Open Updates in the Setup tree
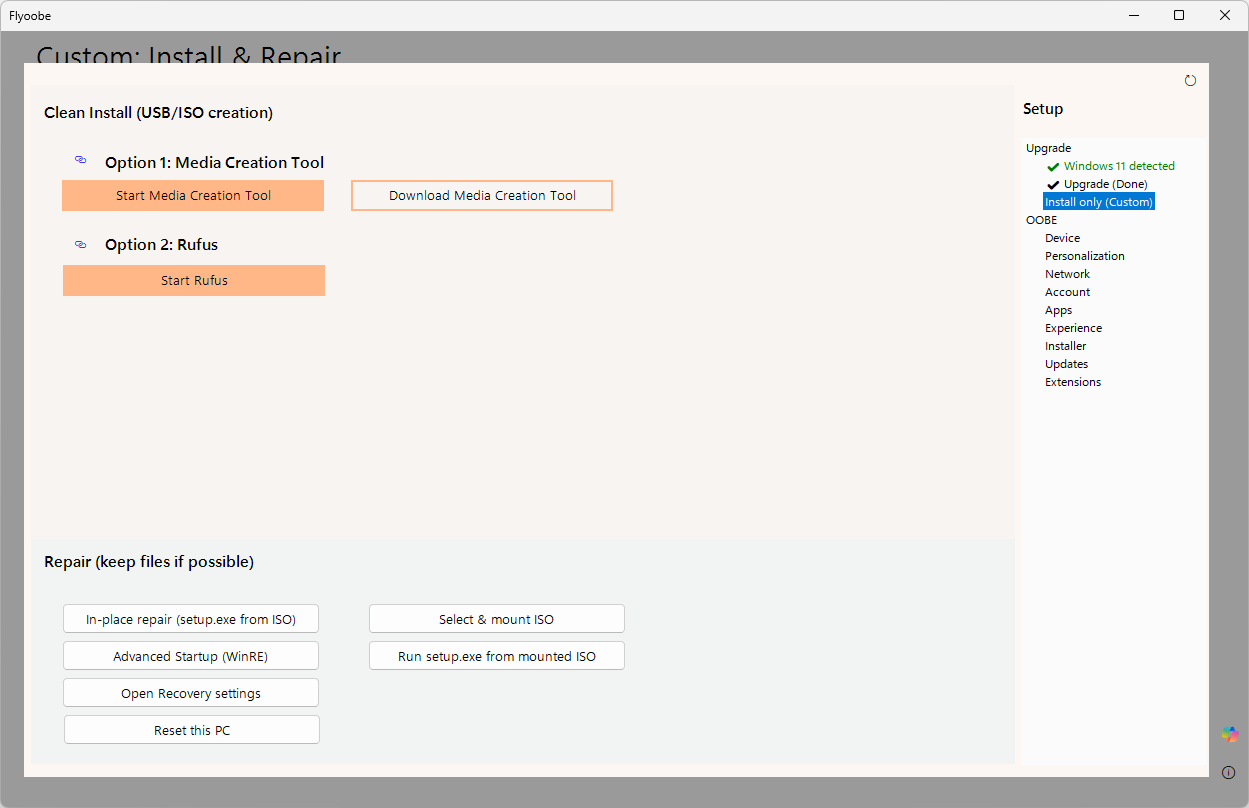This screenshot has width=1249, height=808. pyautogui.click(x=1066, y=364)
